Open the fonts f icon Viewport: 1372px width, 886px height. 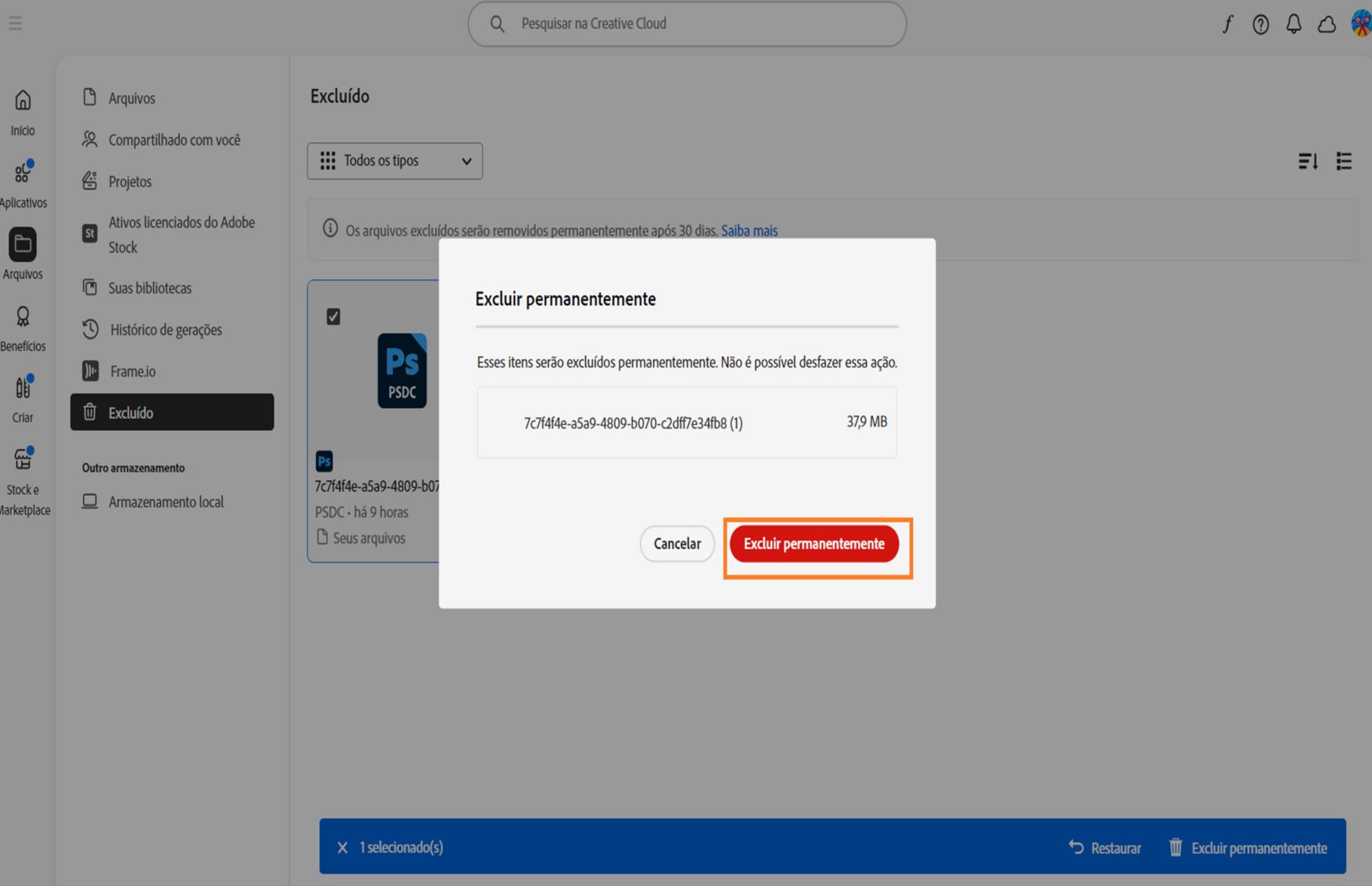[x=1227, y=24]
